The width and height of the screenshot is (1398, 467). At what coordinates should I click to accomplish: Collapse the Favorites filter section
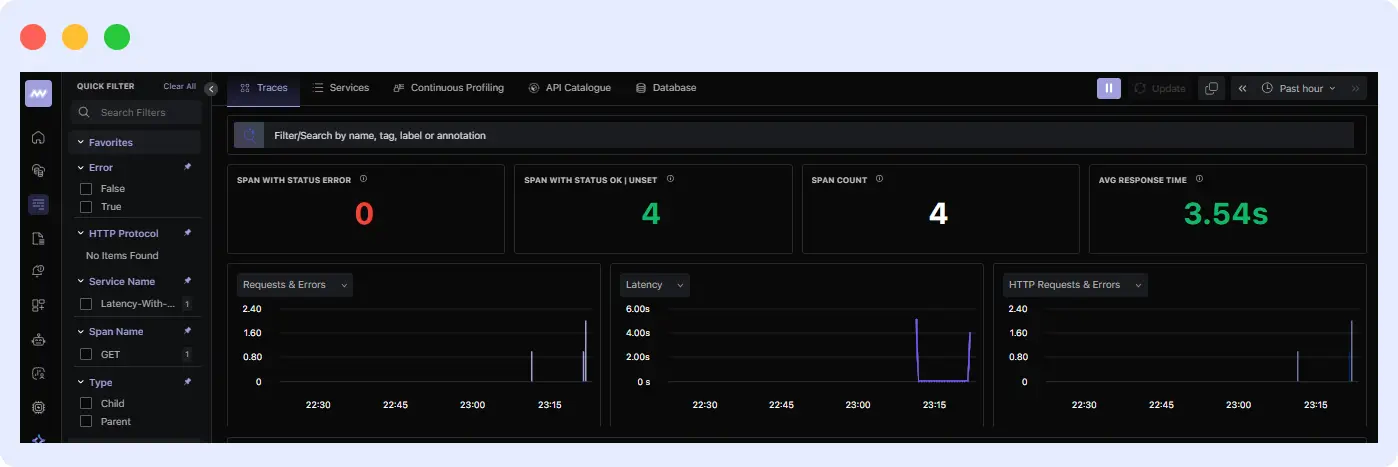pyautogui.click(x=81, y=142)
